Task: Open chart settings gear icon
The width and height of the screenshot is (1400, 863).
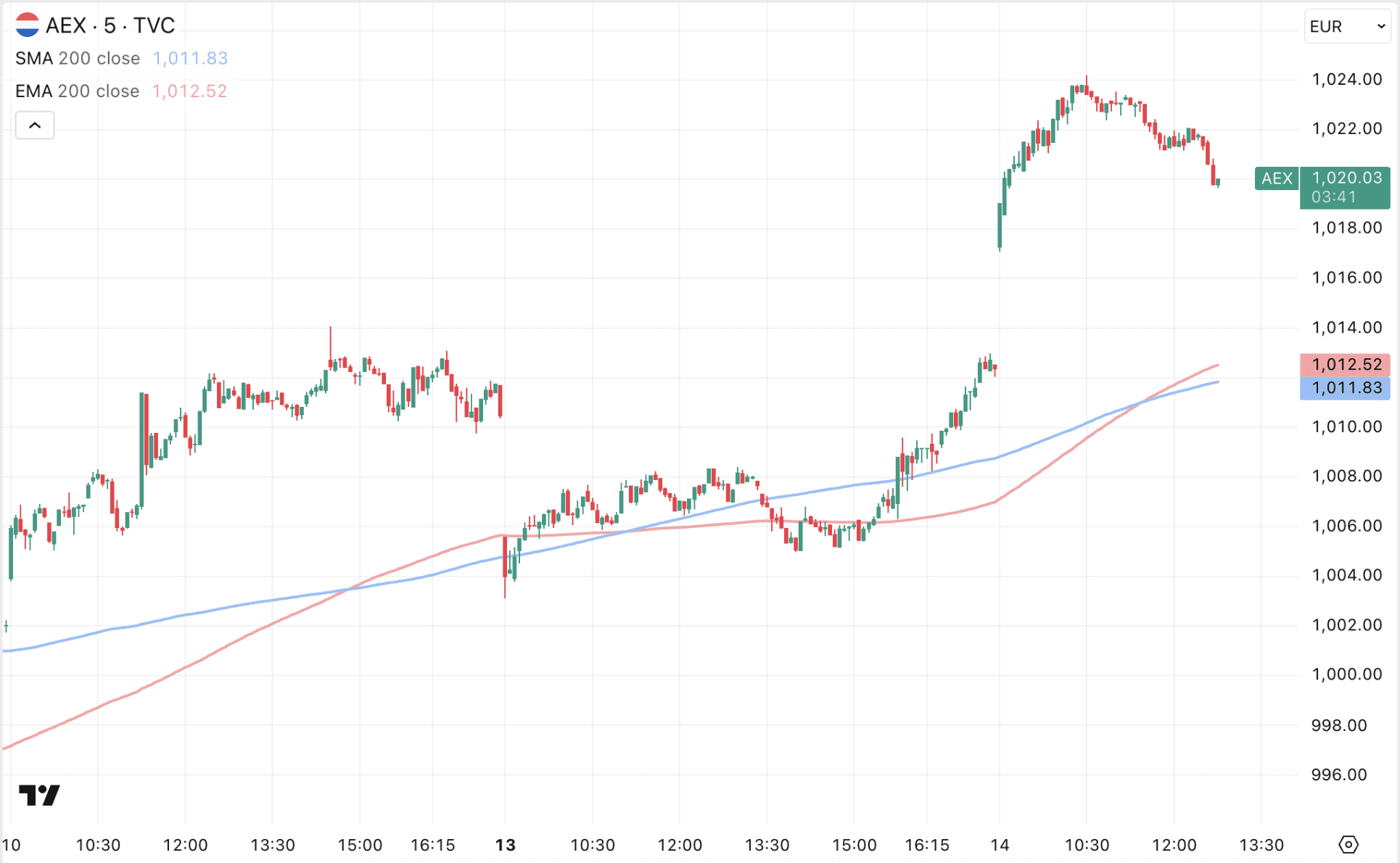Action: point(1348,844)
